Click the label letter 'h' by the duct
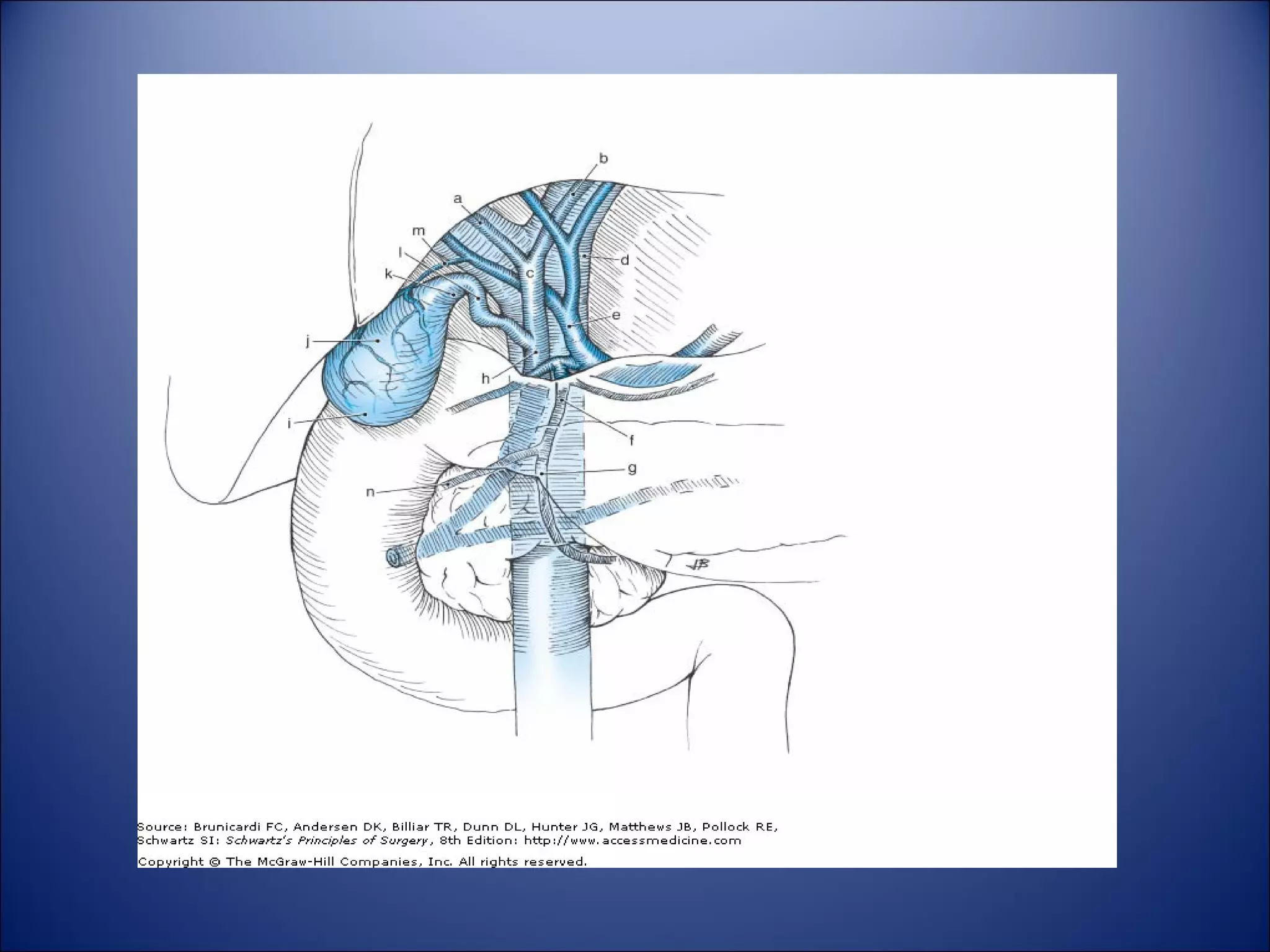This screenshot has height=952, width=1270. [x=486, y=379]
